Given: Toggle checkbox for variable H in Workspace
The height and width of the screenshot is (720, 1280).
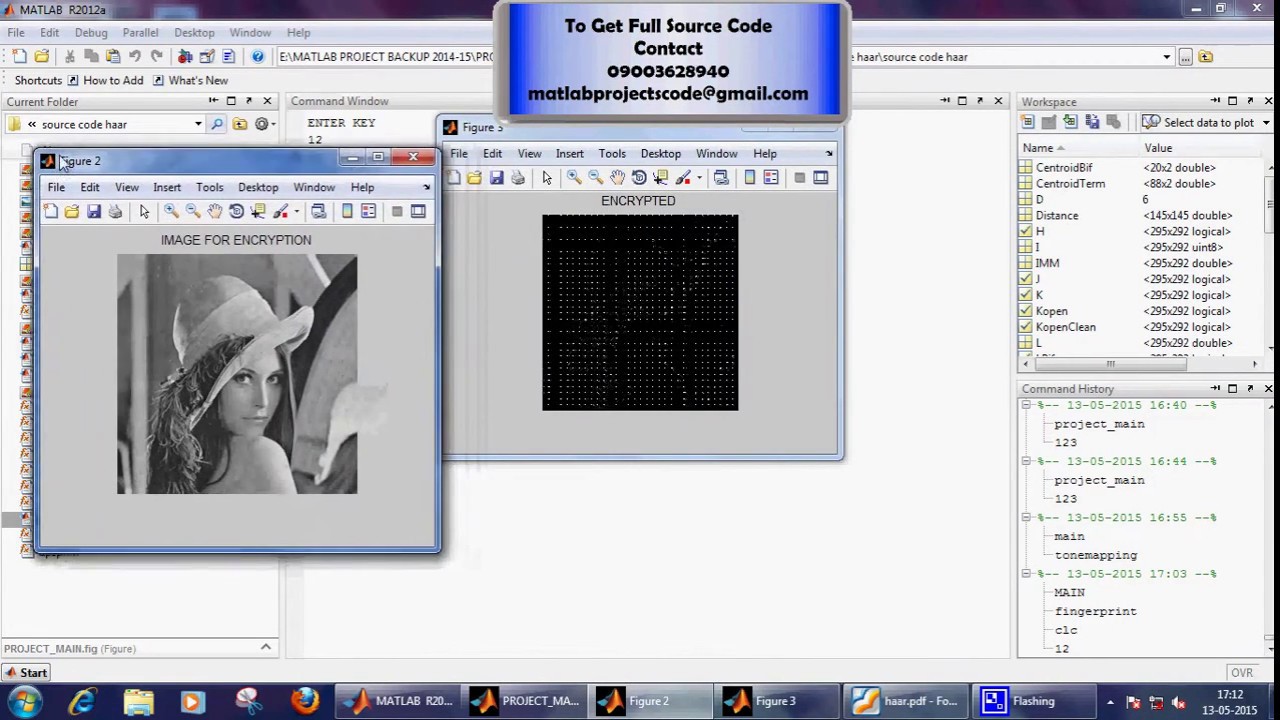Looking at the screenshot, I should click(x=1025, y=231).
